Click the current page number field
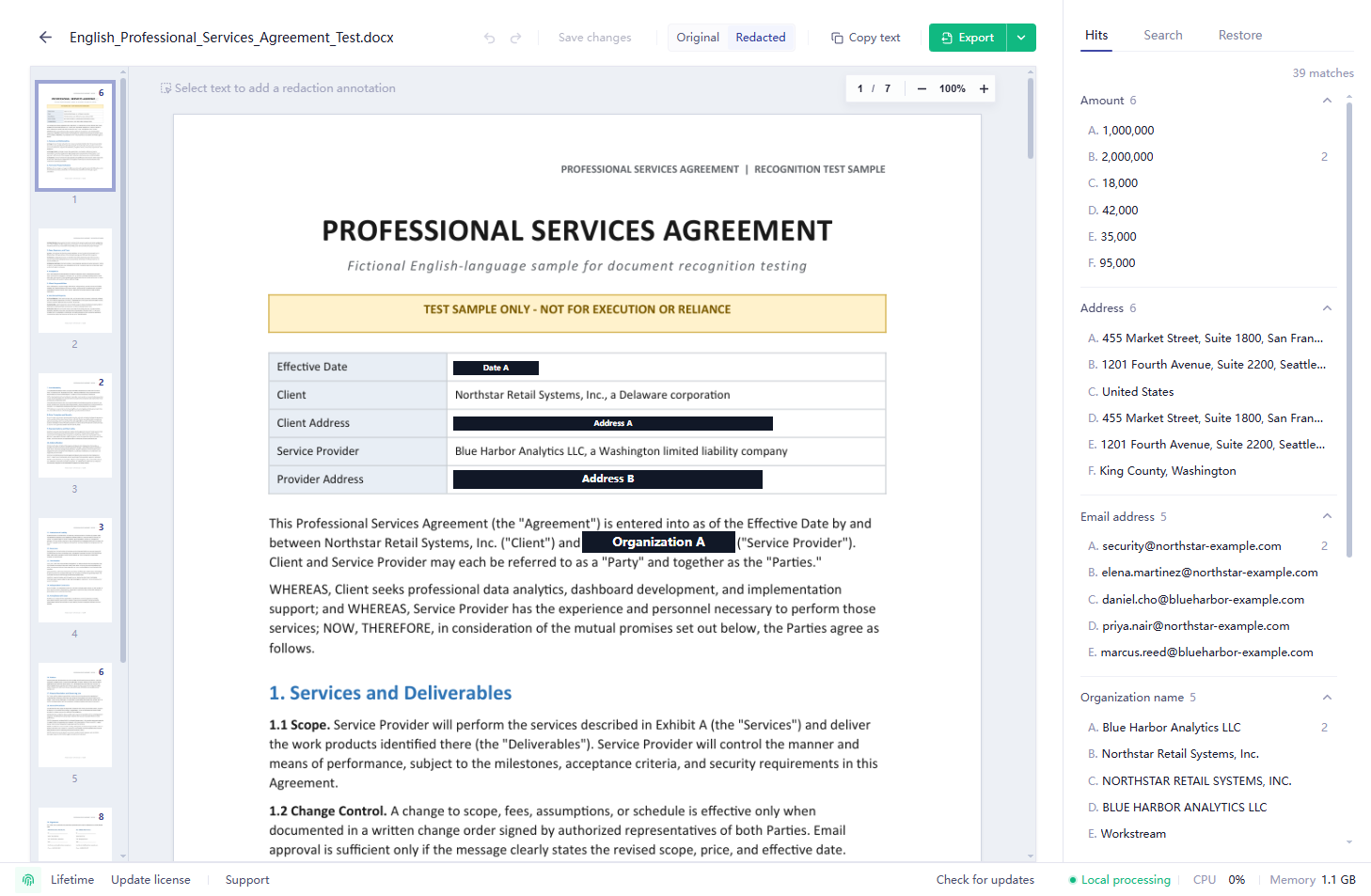The height and width of the screenshot is (896, 1371). pyautogui.click(x=859, y=88)
